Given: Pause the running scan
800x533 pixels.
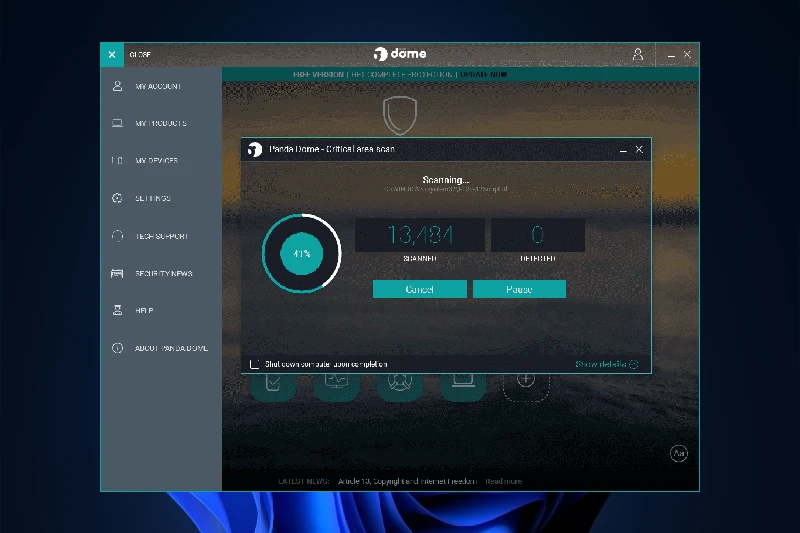Looking at the screenshot, I should 519,289.
